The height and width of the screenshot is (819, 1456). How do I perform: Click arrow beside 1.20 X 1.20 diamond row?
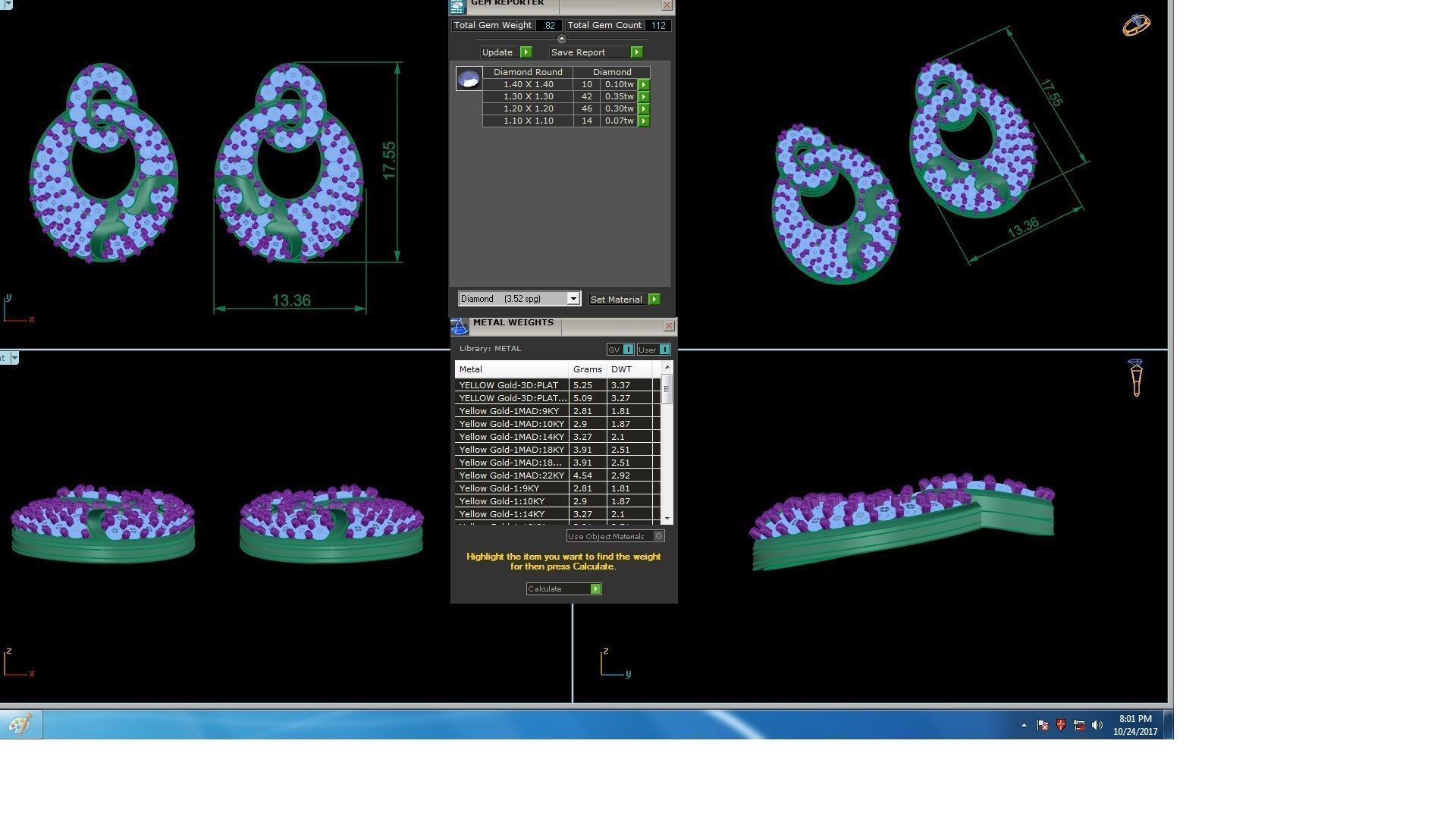tap(644, 109)
